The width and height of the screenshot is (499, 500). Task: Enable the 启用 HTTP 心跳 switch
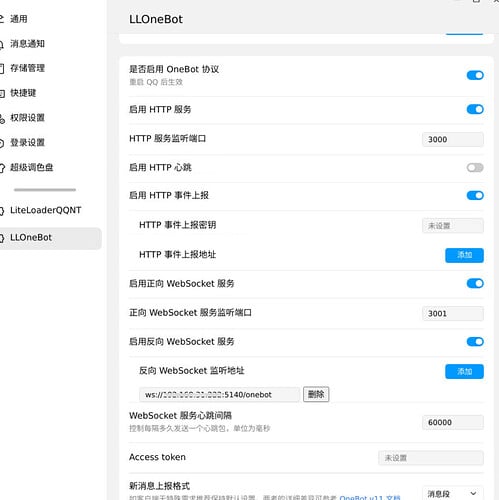[x=475, y=168]
